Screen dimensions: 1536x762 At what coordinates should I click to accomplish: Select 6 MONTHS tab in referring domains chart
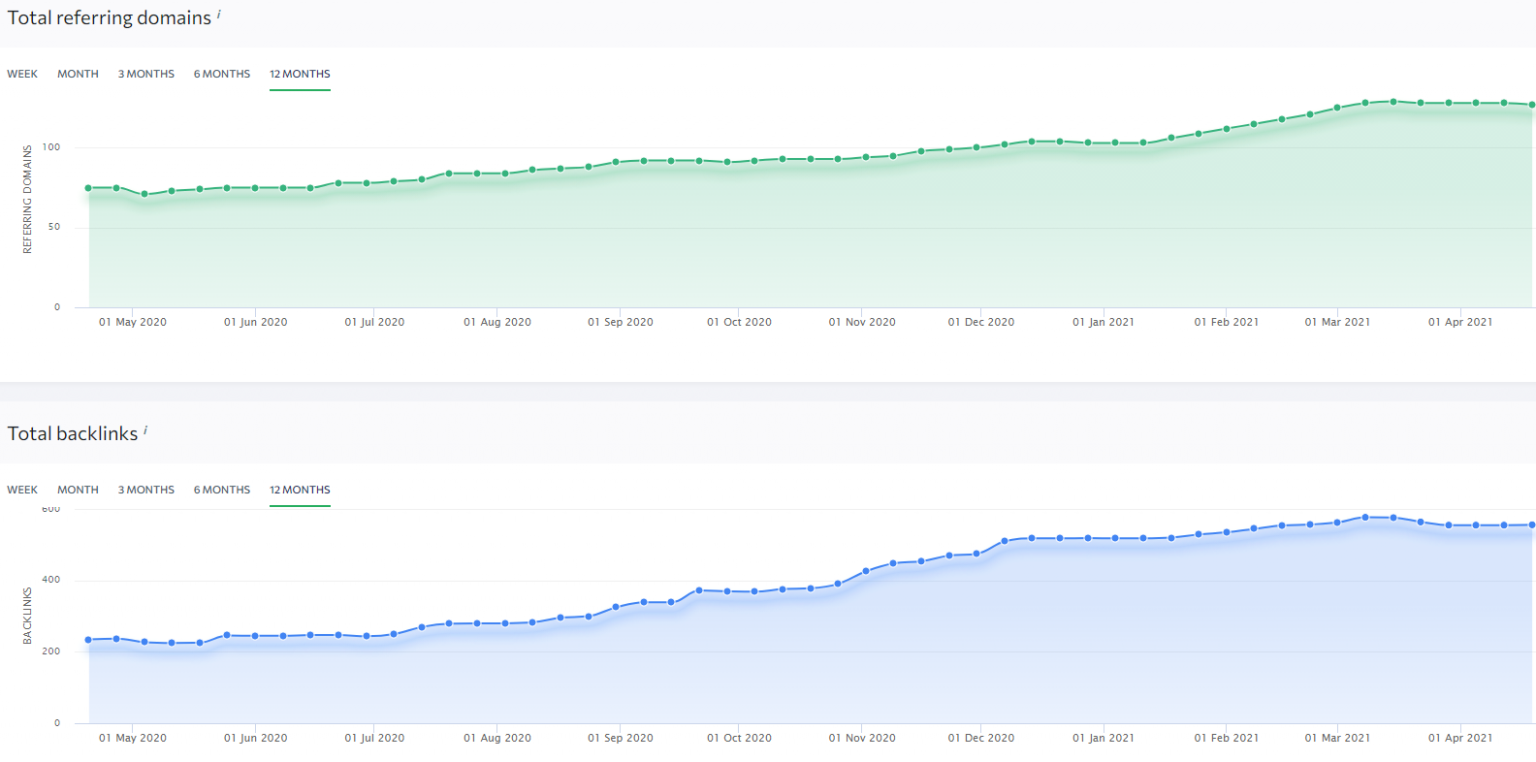tap(222, 74)
